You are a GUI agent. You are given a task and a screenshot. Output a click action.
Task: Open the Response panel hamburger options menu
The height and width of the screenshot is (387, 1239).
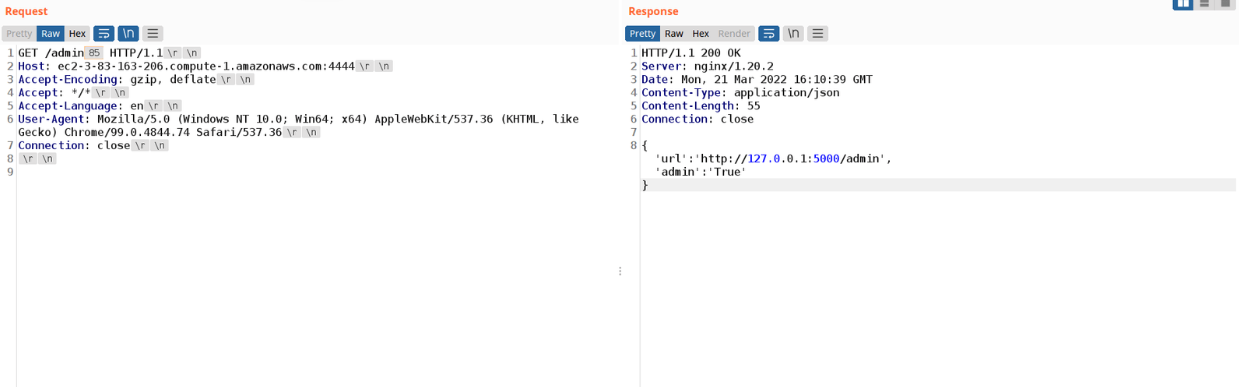818,33
